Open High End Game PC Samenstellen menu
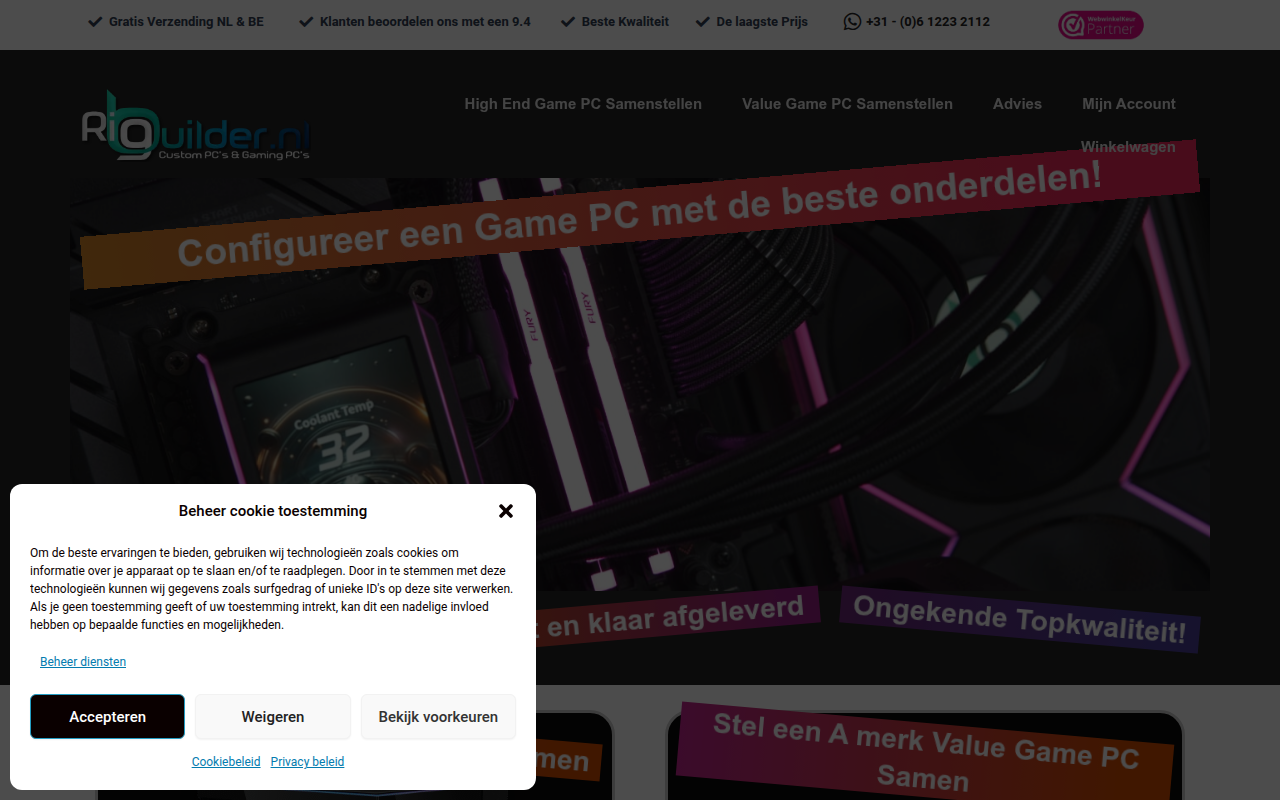 [x=583, y=104]
